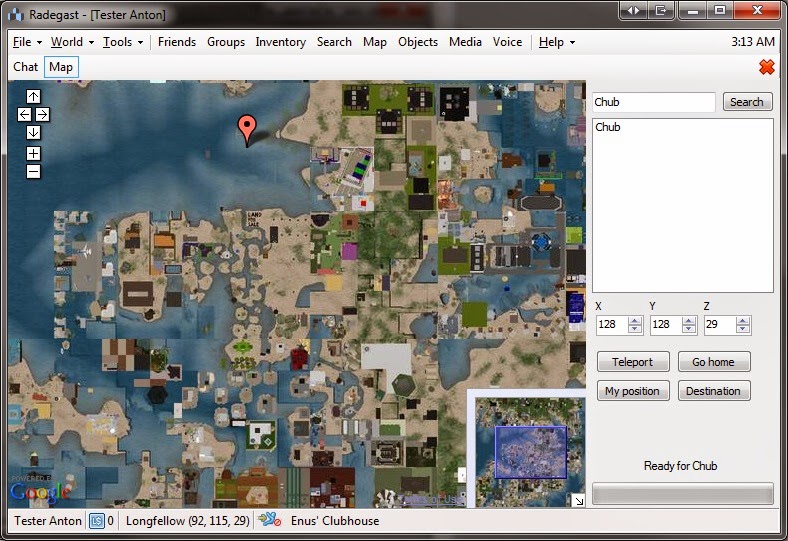Click the no-fly status icon
Image resolution: width=788 pixels, height=541 pixels.
pos(270,520)
